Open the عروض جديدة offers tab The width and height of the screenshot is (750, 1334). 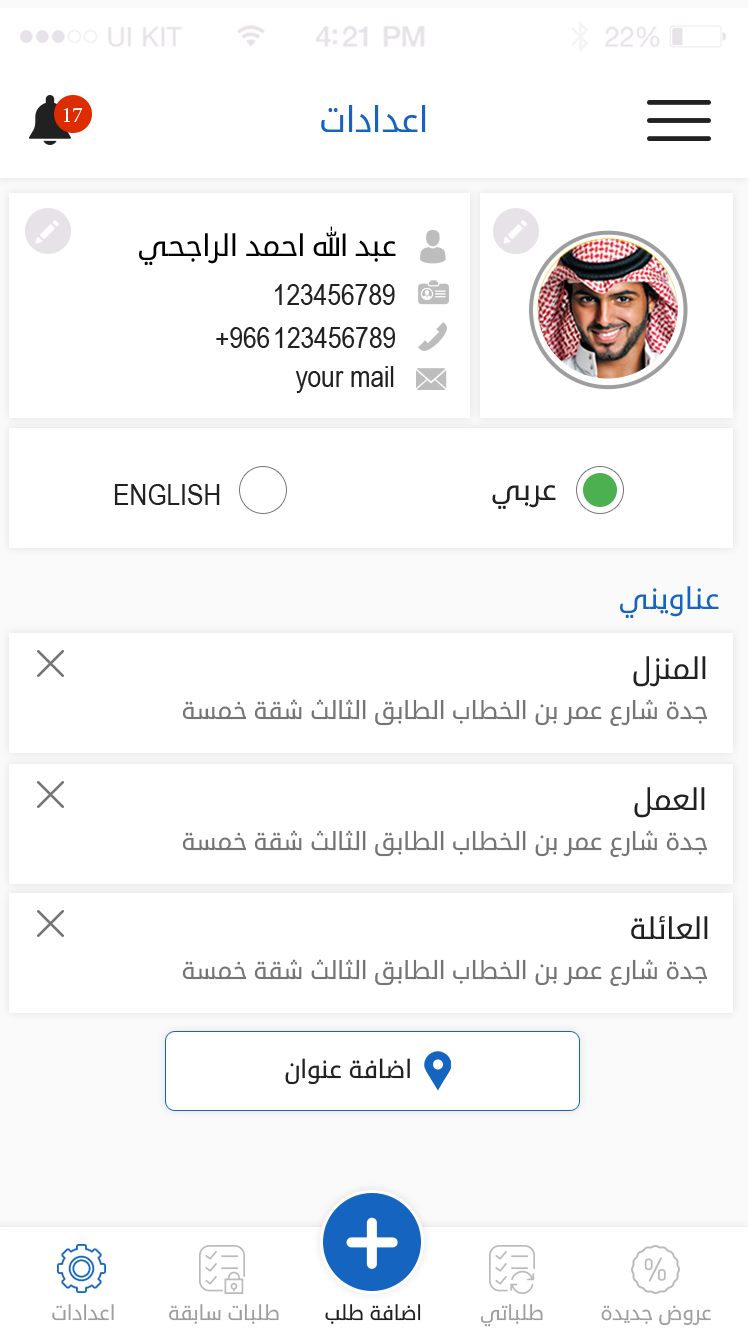[x=656, y=1282]
